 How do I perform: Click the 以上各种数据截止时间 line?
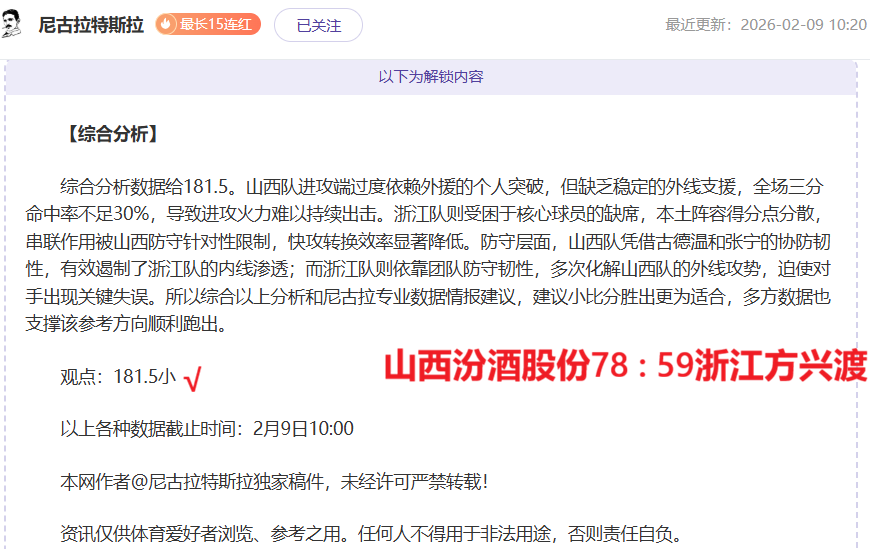point(206,429)
